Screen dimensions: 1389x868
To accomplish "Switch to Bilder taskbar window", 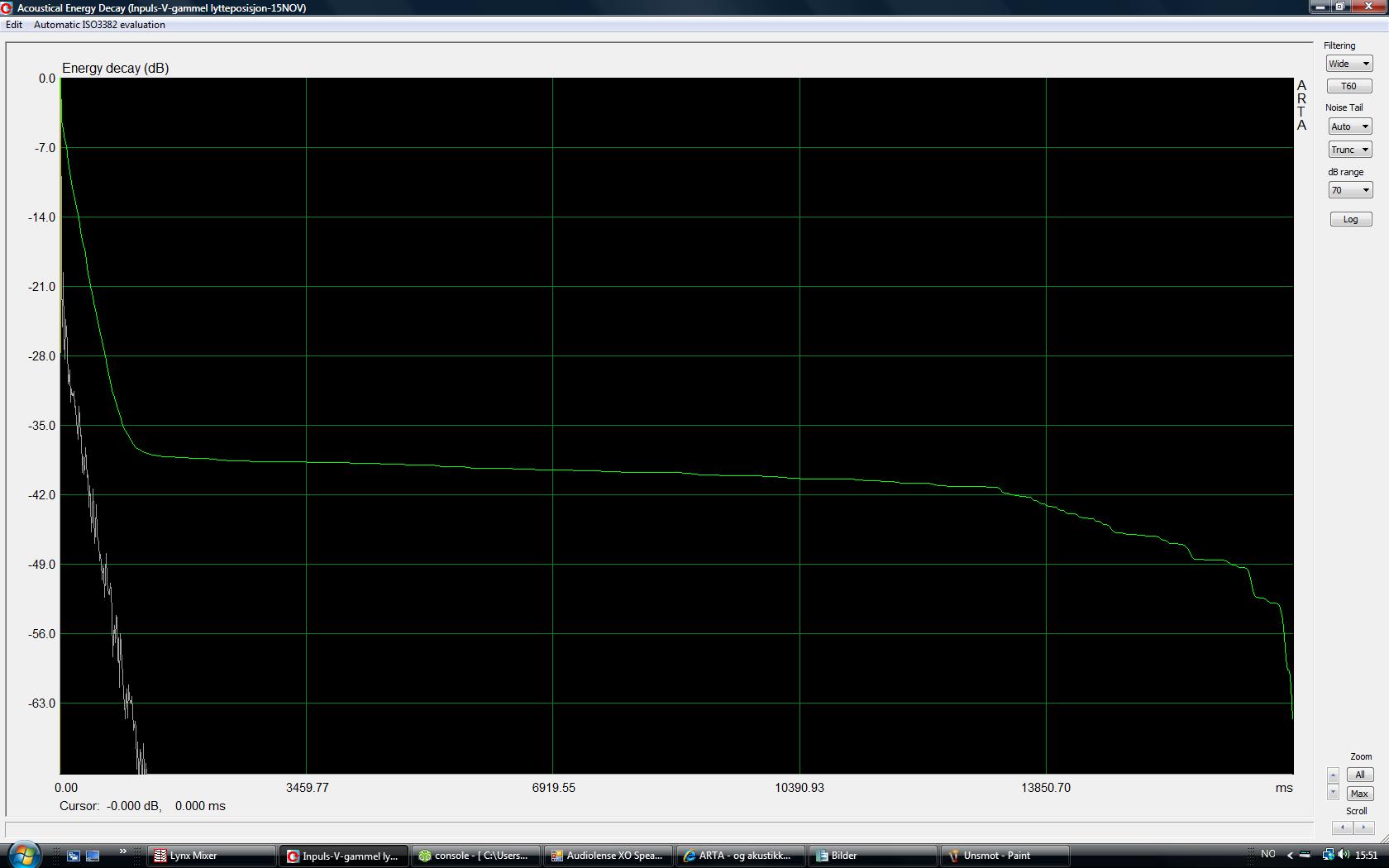I will [x=873, y=856].
